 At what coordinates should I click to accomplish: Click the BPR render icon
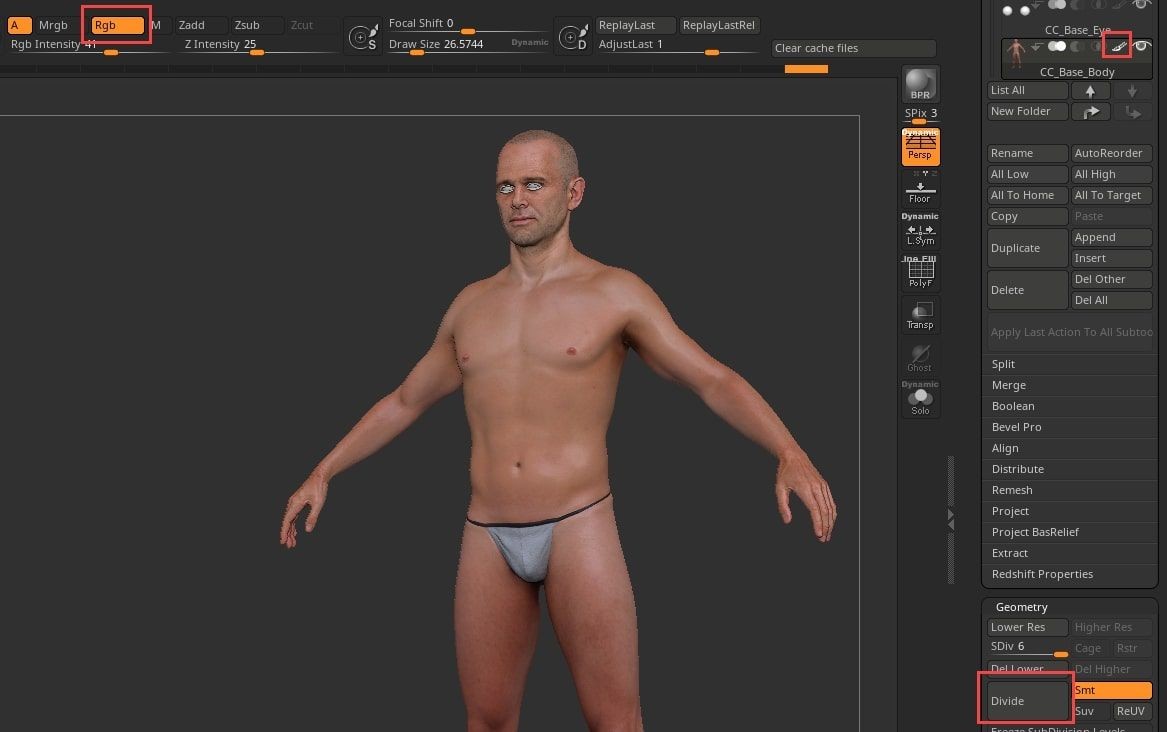(919, 84)
